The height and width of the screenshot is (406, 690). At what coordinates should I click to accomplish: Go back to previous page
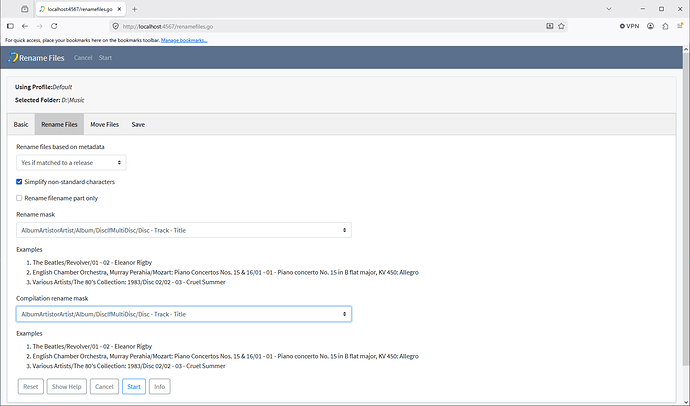point(25,26)
